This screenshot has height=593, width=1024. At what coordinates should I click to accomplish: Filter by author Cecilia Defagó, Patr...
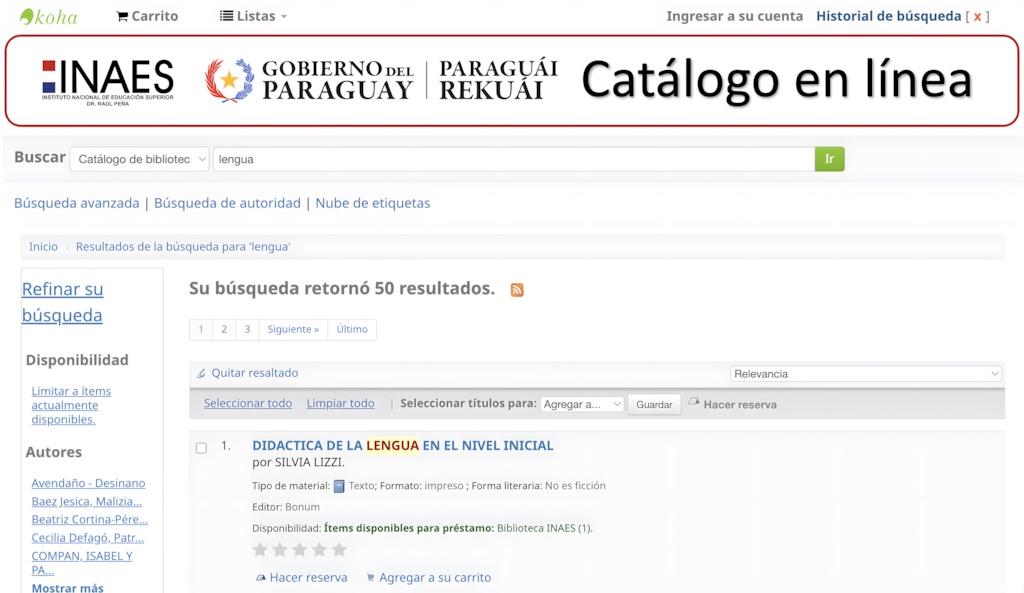tap(88, 538)
